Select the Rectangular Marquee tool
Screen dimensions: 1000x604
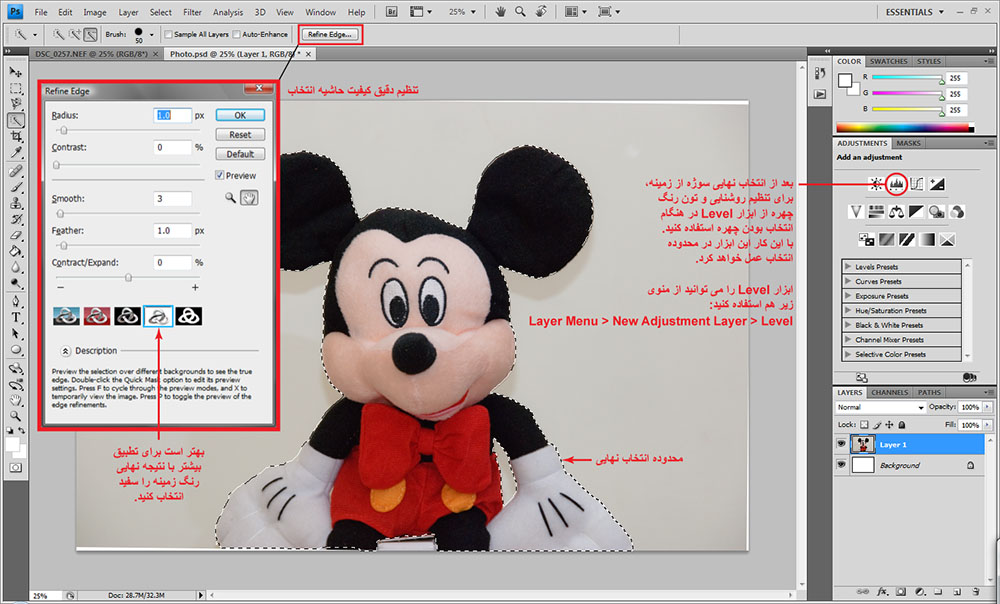tap(16, 88)
